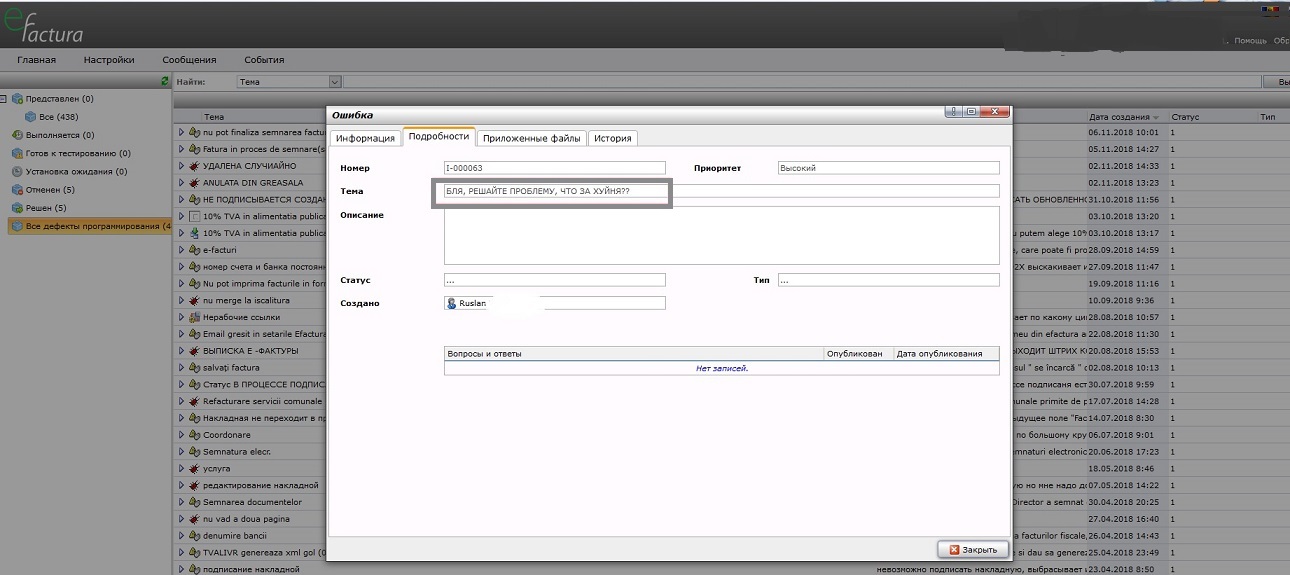Click the Приоритет field showing Высокий

[x=889, y=168]
